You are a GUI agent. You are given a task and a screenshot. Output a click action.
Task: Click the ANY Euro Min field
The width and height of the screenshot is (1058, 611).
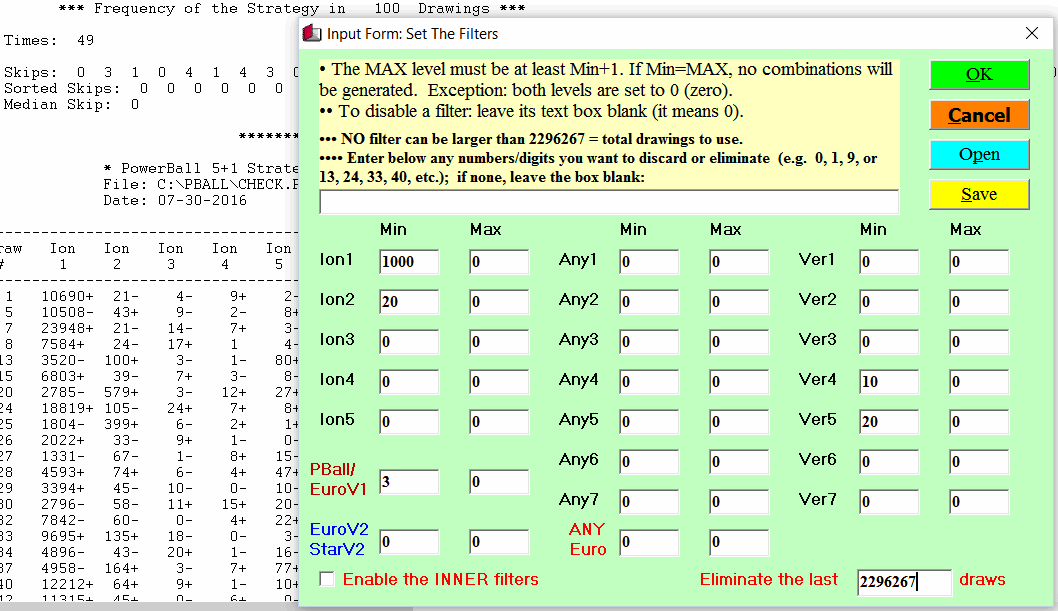pyautogui.click(x=649, y=542)
